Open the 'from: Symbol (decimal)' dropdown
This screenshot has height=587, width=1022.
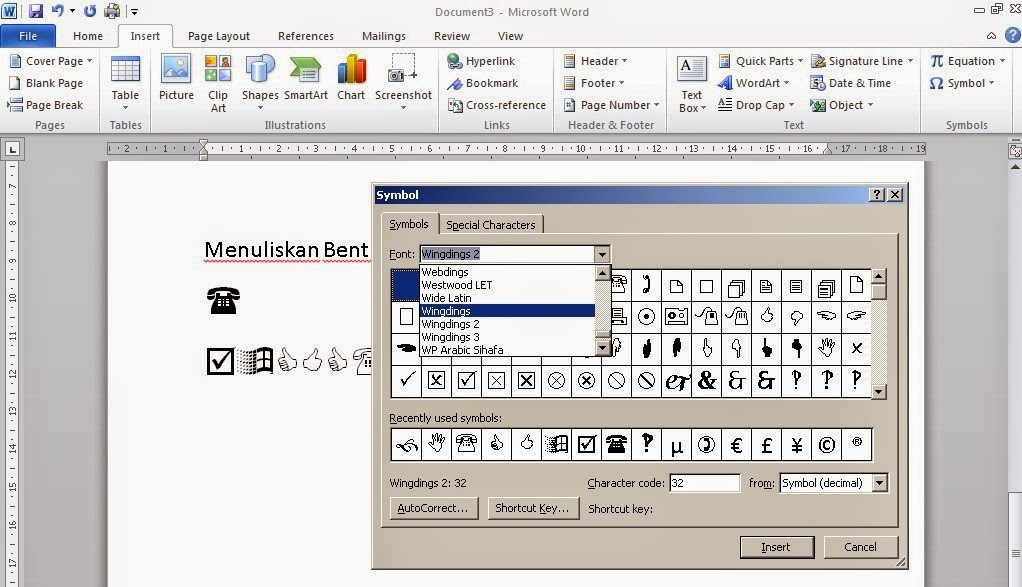pos(879,483)
